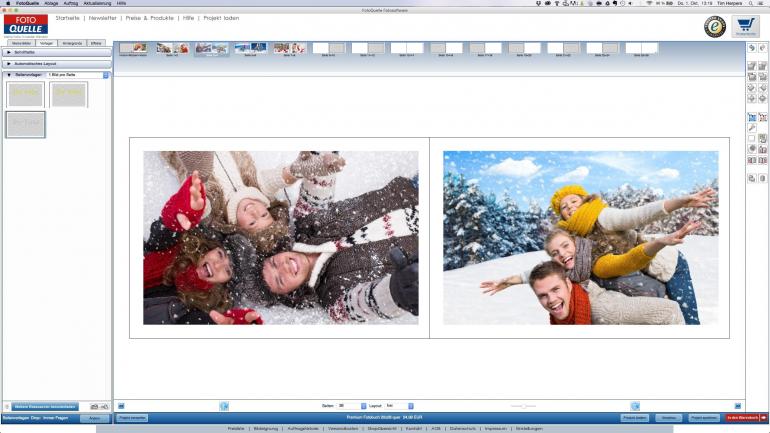Screen dimensions: 770x433
Task: Open the Preise & Produkte link
Action: pyautogui.click(x=150, y=18)
